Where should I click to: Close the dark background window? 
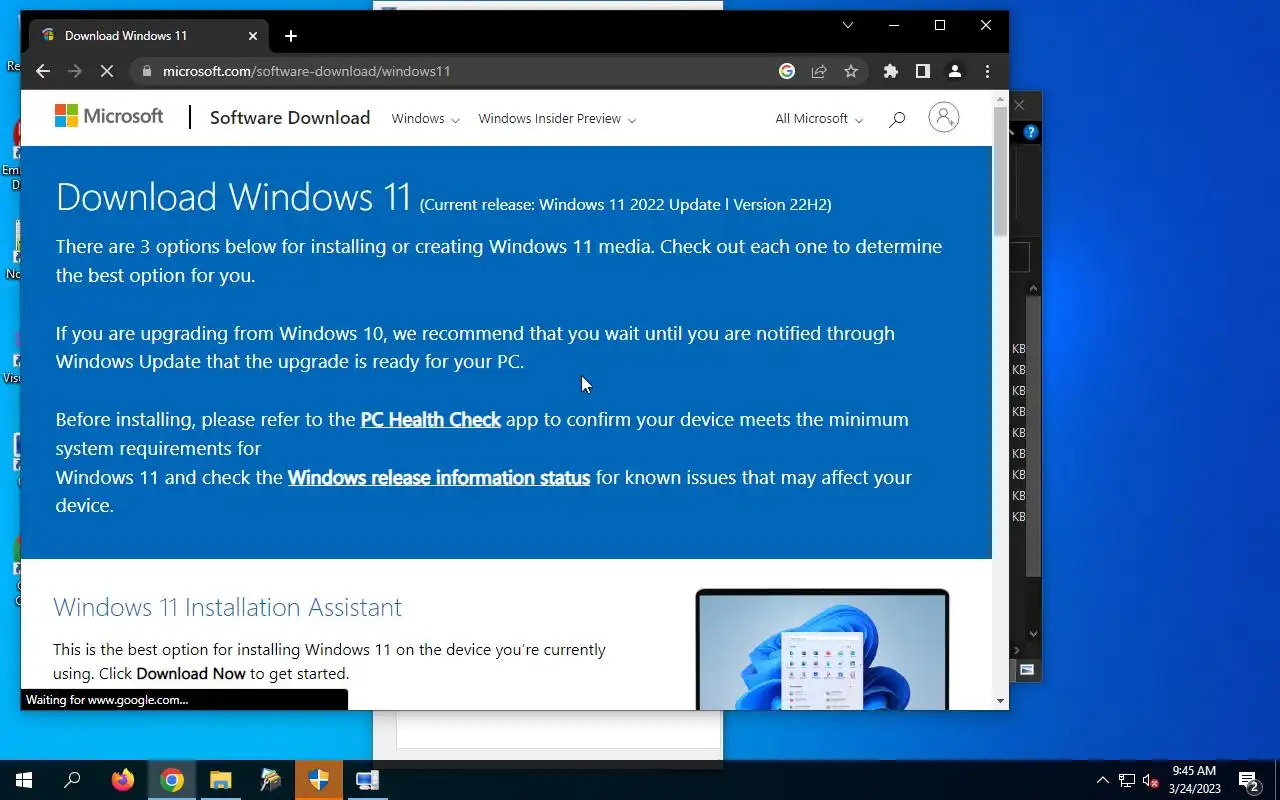coord(1019,104)
